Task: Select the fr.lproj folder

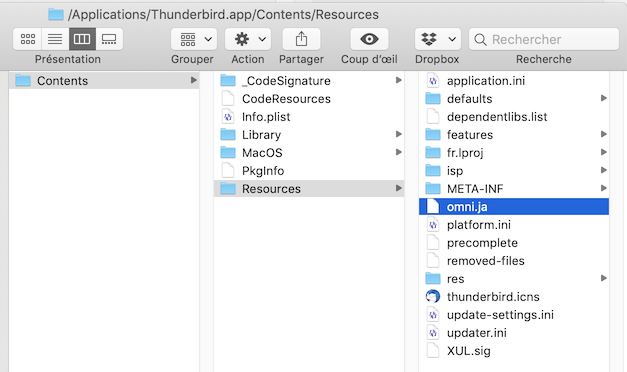Action: click(514, 153)
